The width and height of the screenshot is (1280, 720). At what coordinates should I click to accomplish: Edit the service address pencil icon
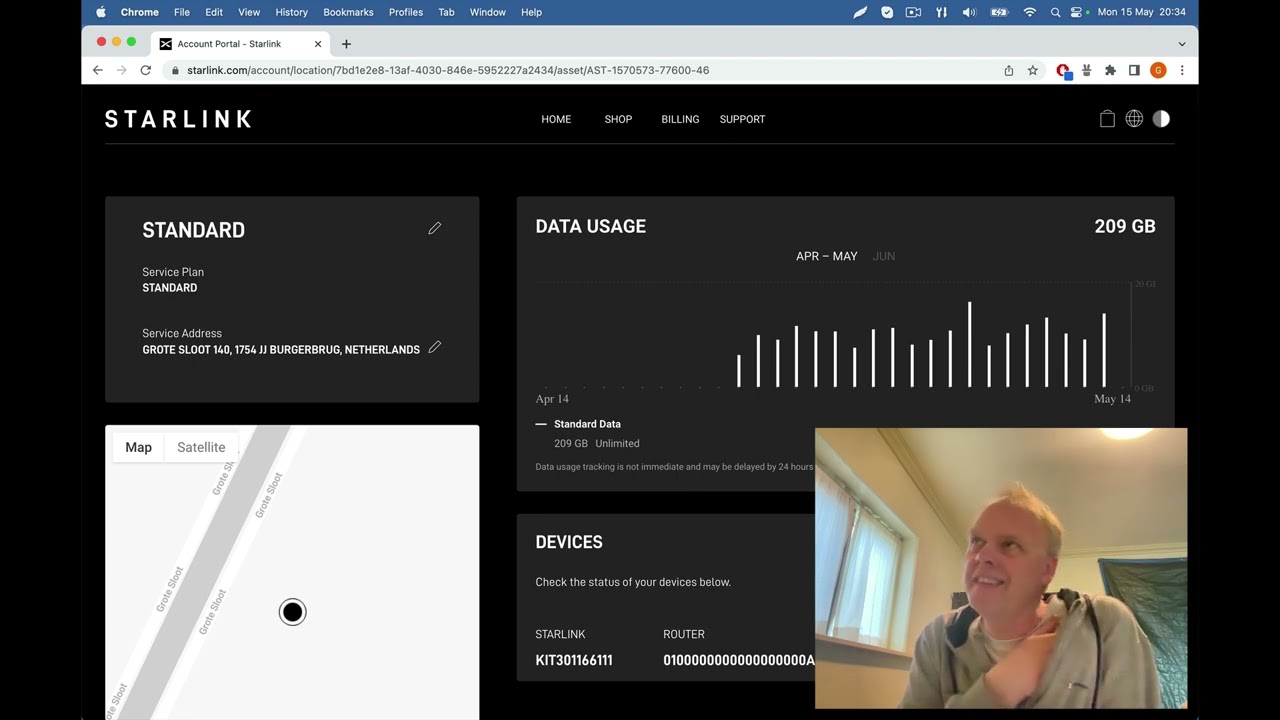tap(434, 347)
